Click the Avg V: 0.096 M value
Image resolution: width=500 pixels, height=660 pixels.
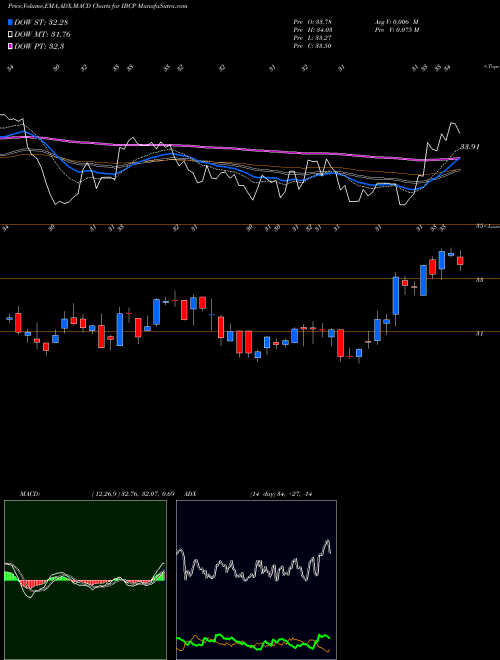pos(396,22)
